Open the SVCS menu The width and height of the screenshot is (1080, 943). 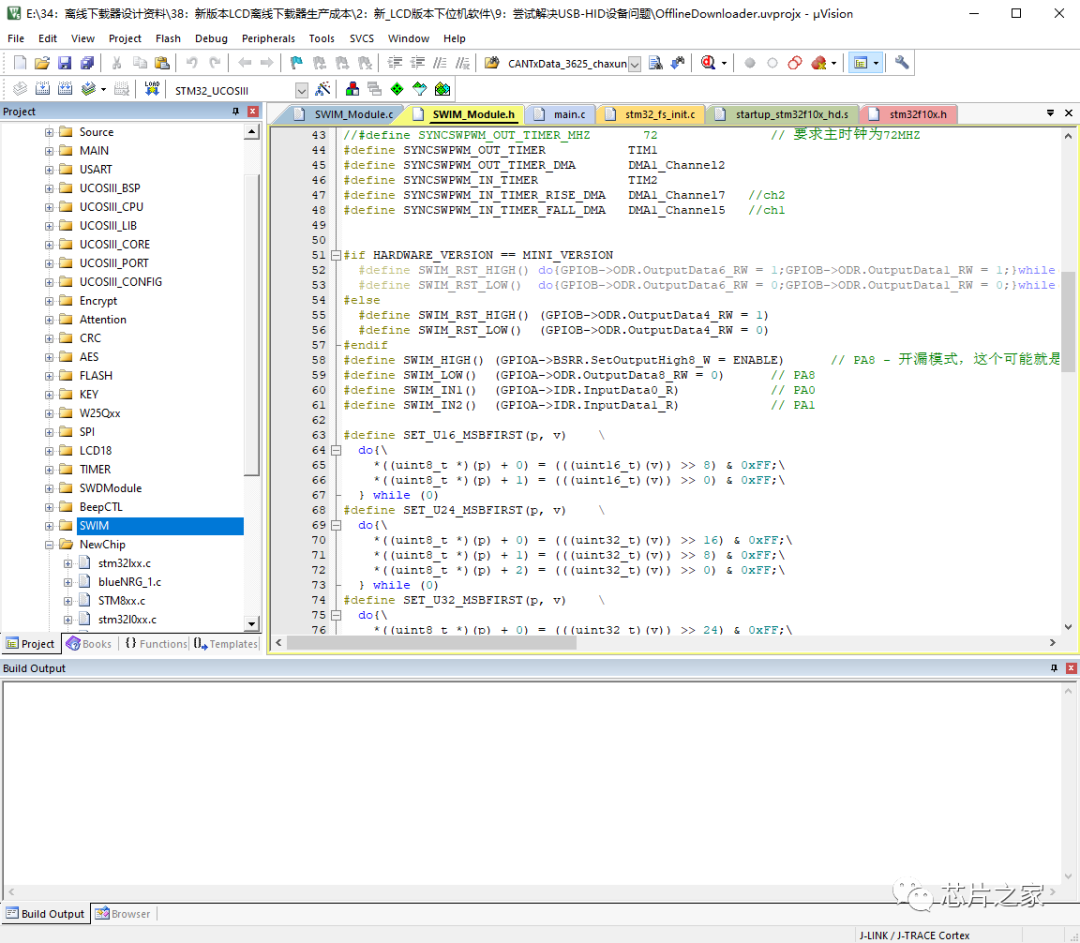pos(362,39)
